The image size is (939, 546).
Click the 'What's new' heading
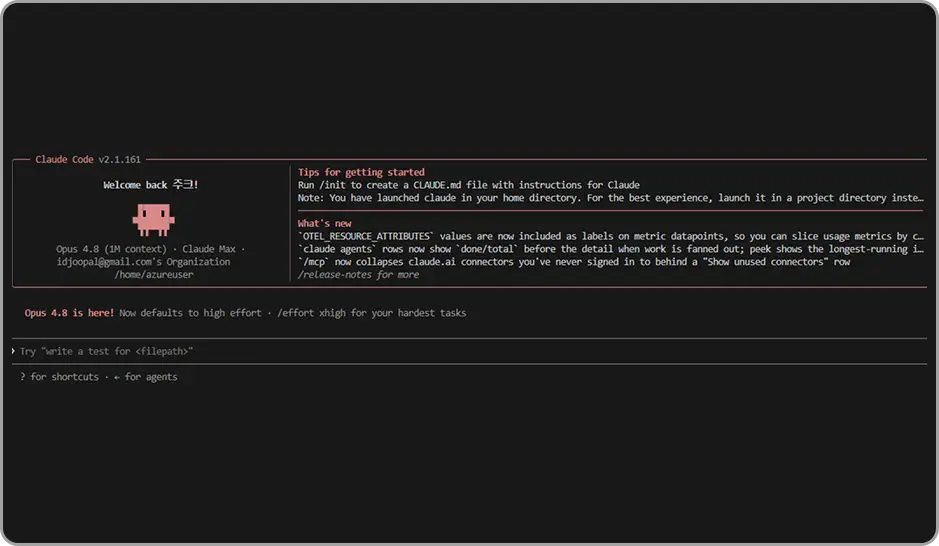[x=325, y=223]
